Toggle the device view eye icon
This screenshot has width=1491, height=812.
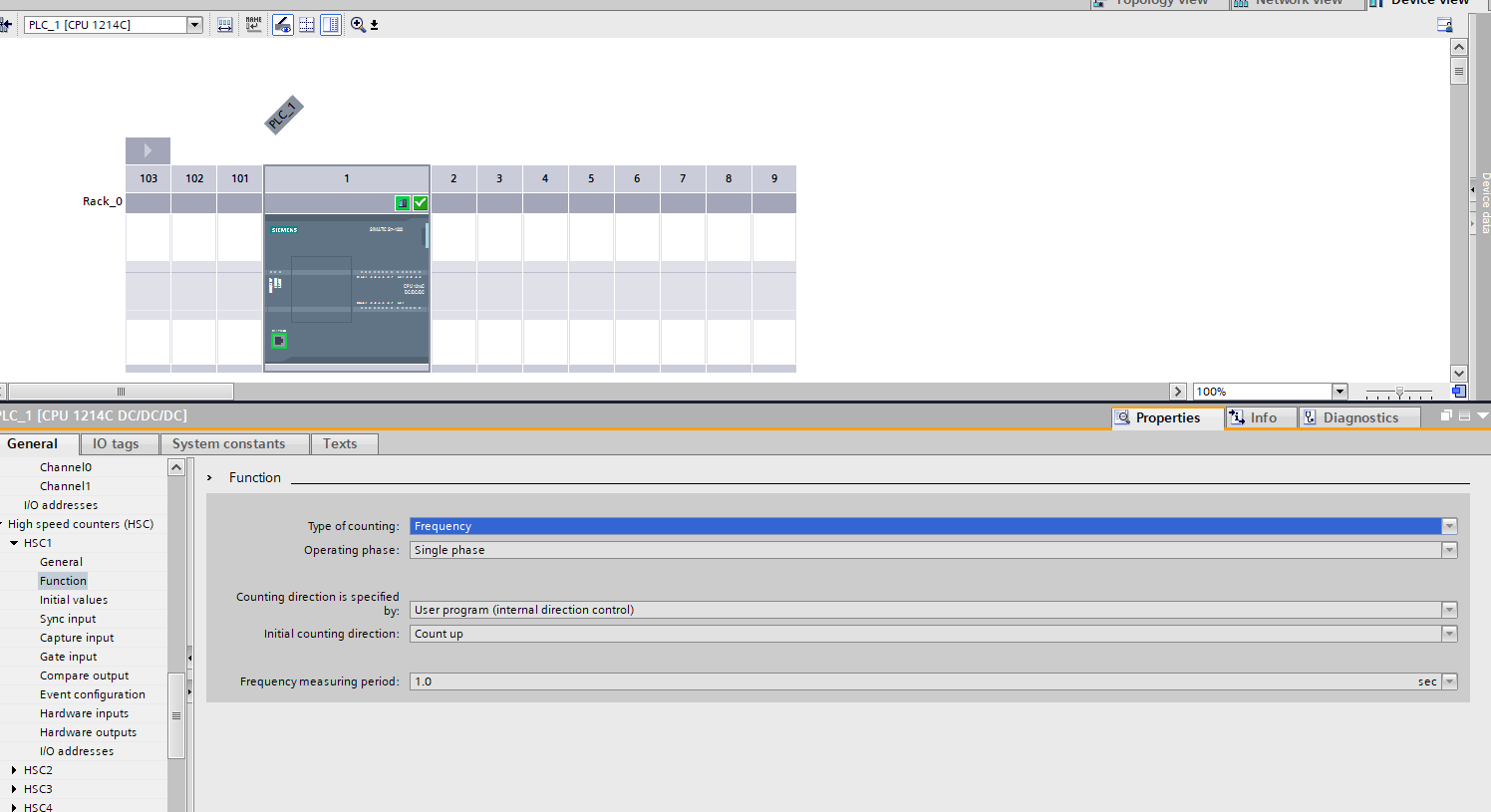(283, 25)
